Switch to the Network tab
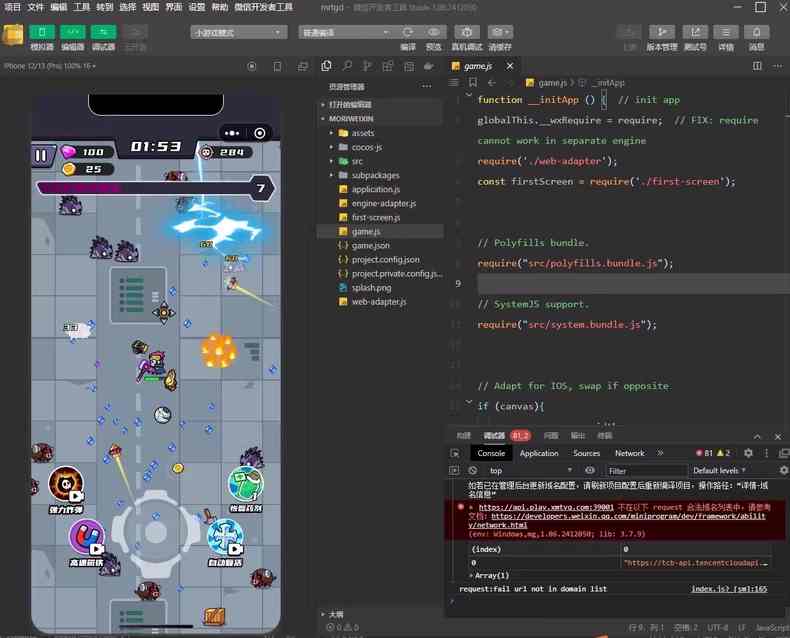Viewport: 790px width, 638px height. pyautogui.click(x=629, y=453)
